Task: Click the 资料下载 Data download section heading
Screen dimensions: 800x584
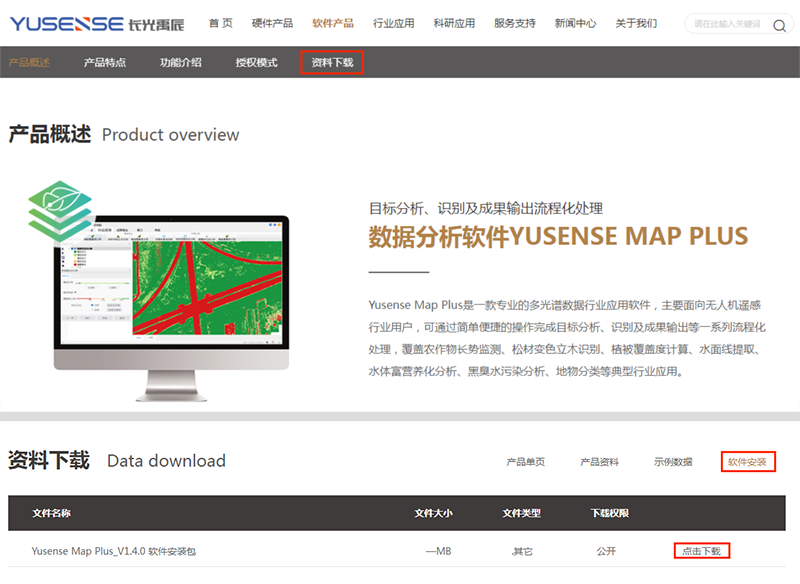Action: click(117, 461)
